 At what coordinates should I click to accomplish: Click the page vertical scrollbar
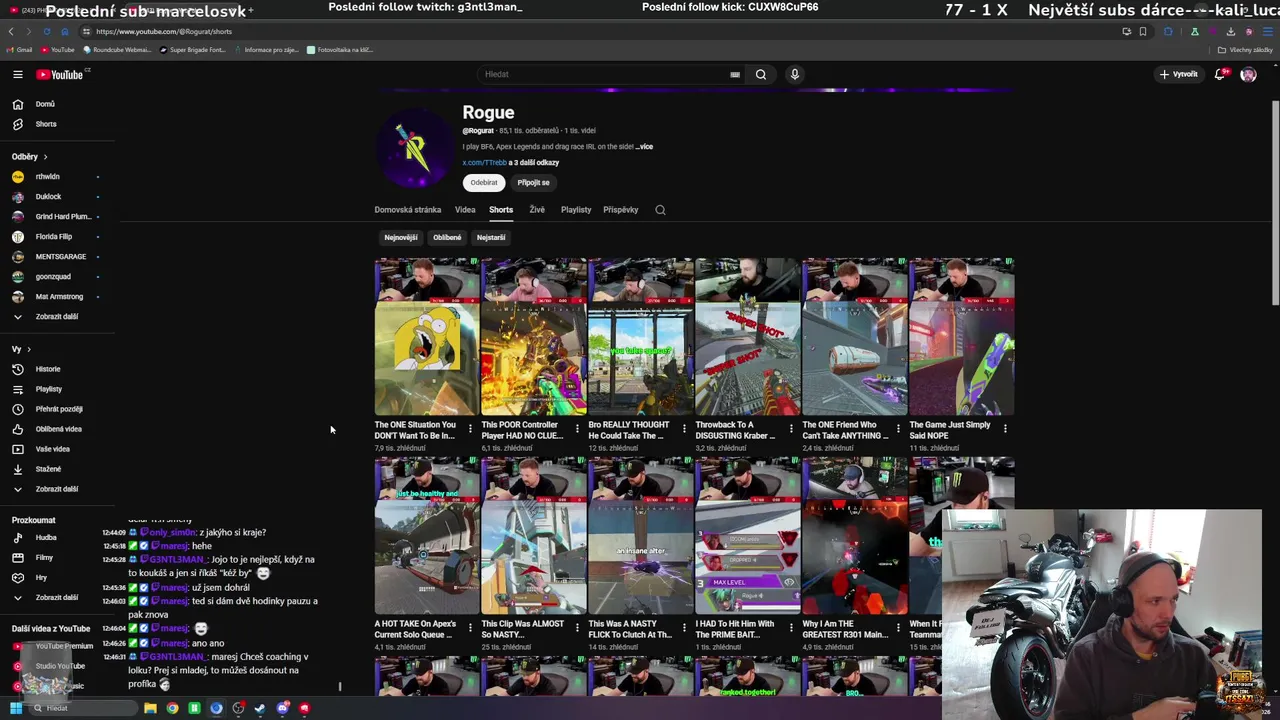click(1275, 202)
